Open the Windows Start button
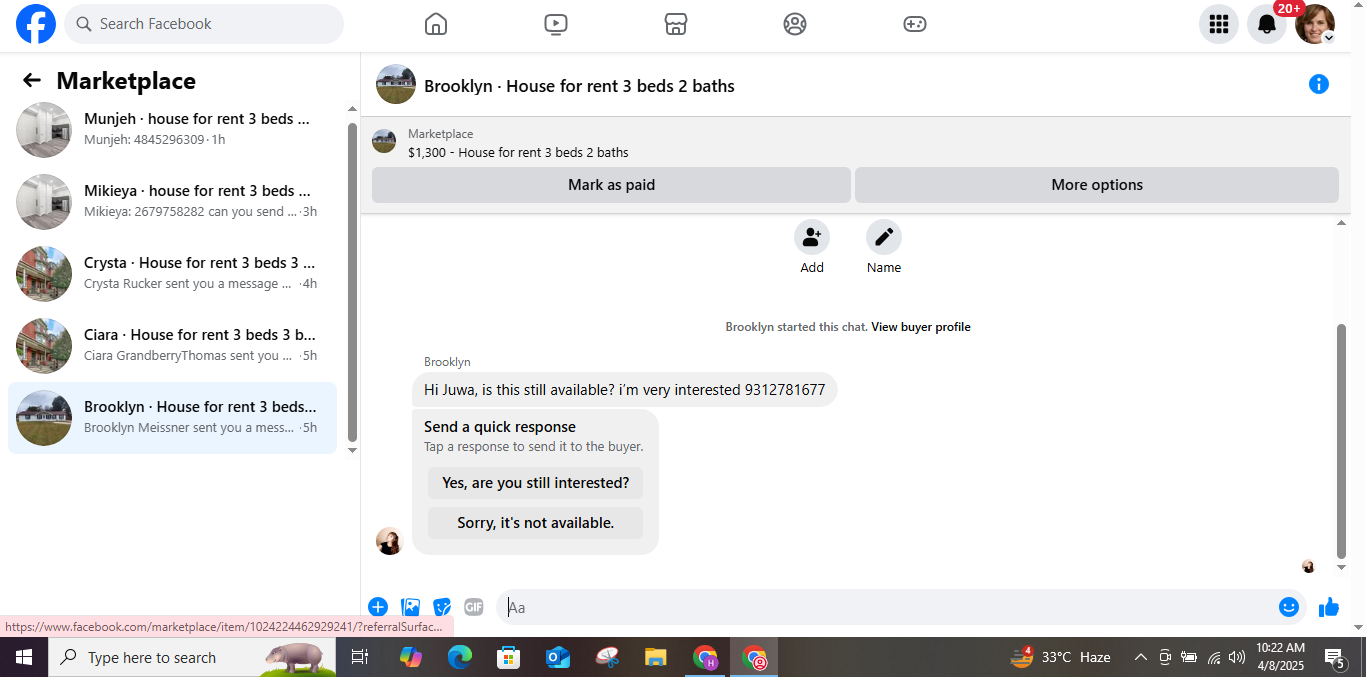Screen dimensions: 1366x677 click(x=24, y=657)
